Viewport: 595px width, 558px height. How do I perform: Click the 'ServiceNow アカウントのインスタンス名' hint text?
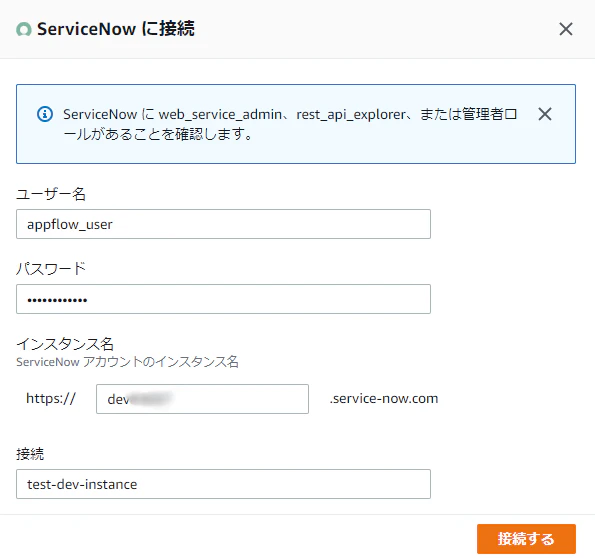127,362
